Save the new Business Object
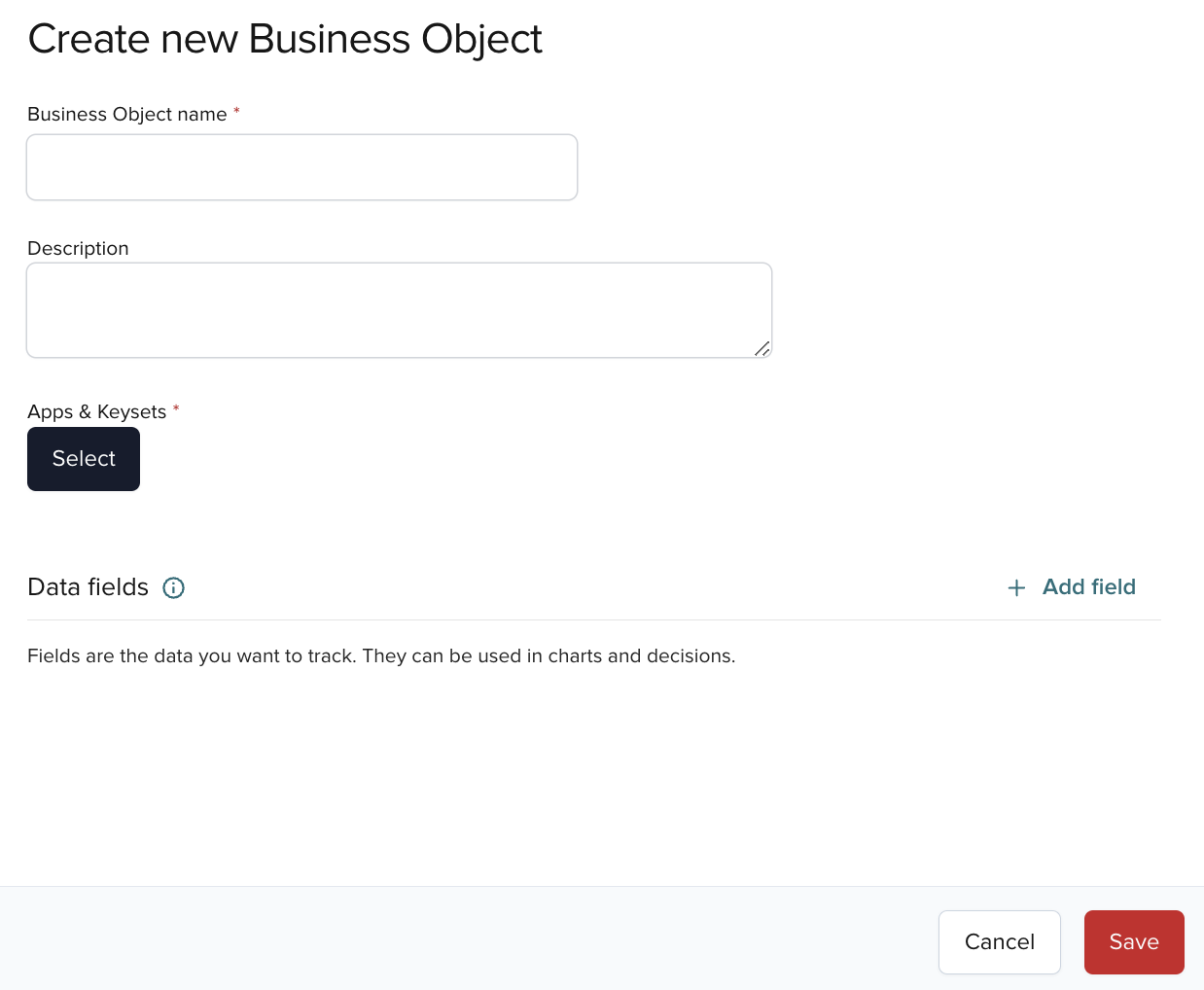Viewport: 1204px width, 990px height. 1134,941
